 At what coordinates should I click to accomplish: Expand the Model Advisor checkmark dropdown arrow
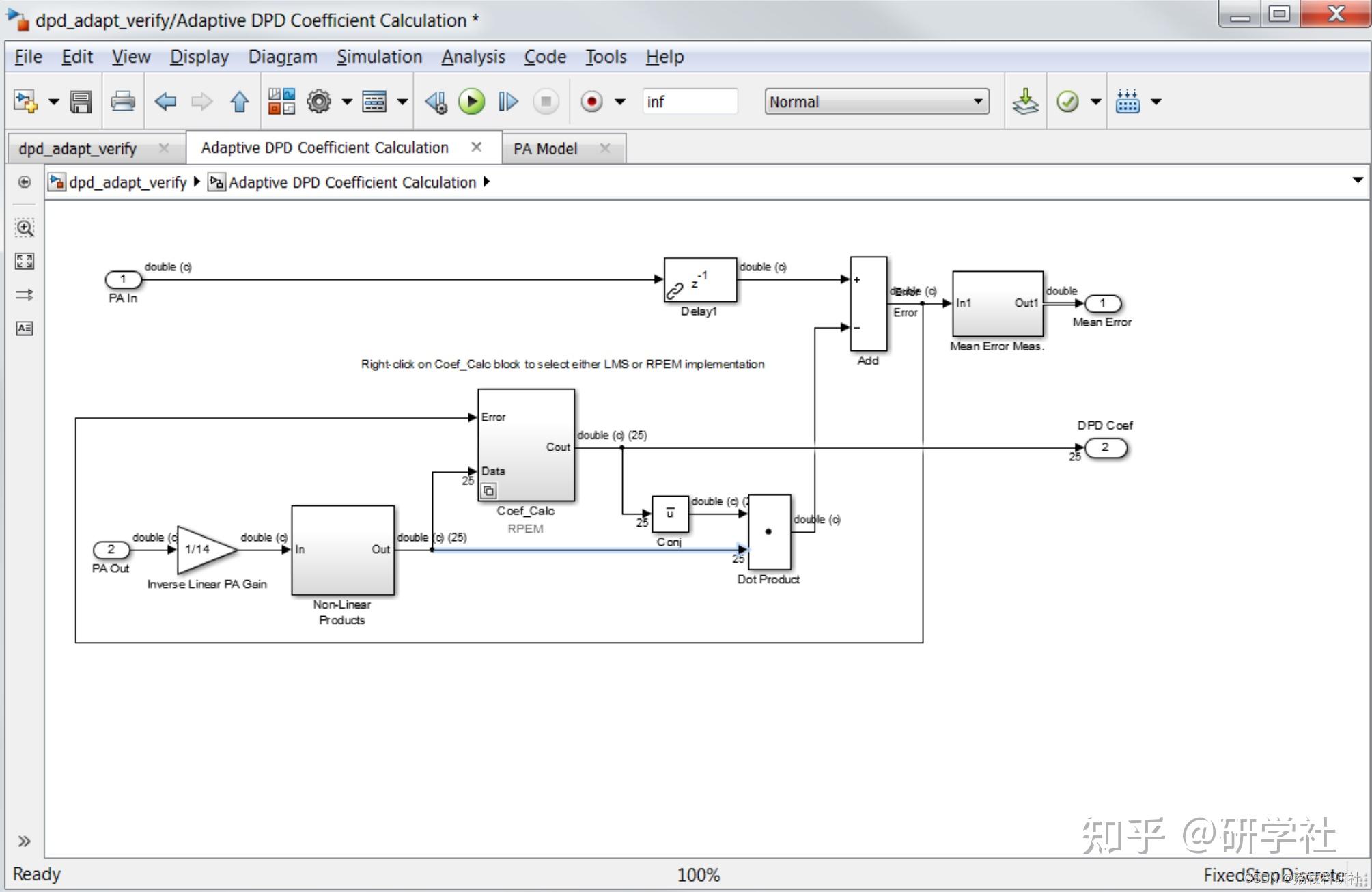(1095, 102)
